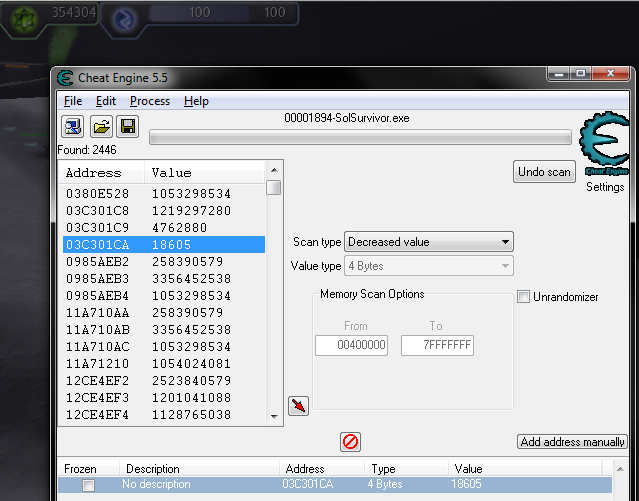Image resolution: width=639 pixels, height=501 pixels.
Task: Click value 18605 in address table
Action: [x=466, y=484]
